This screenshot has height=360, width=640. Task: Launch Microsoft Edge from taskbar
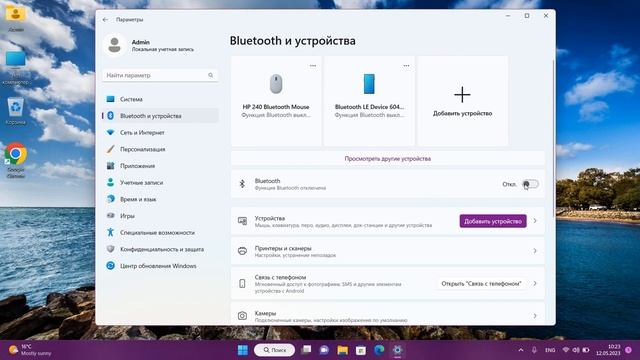coord(379,350)
